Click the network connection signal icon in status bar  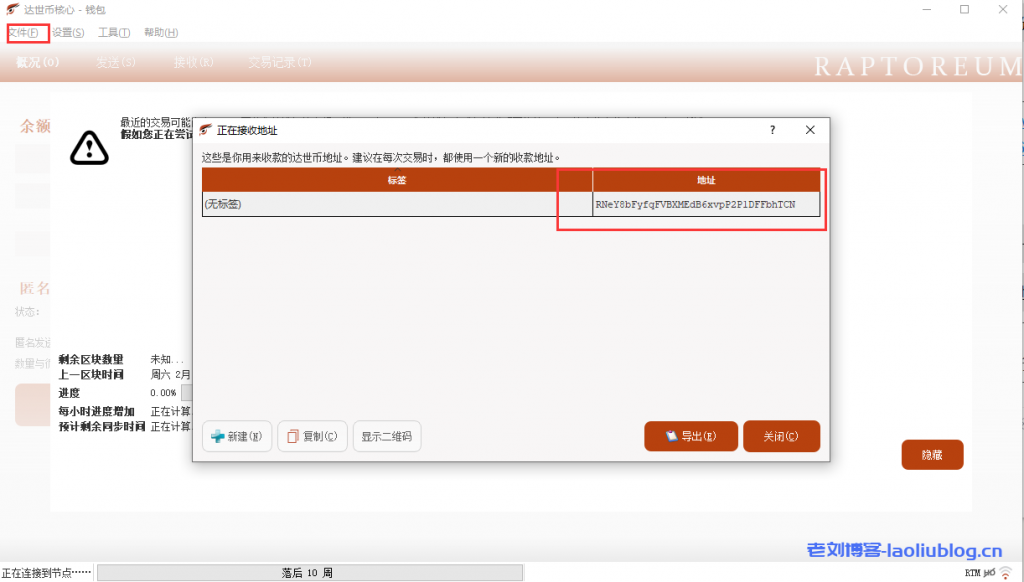1005,573
